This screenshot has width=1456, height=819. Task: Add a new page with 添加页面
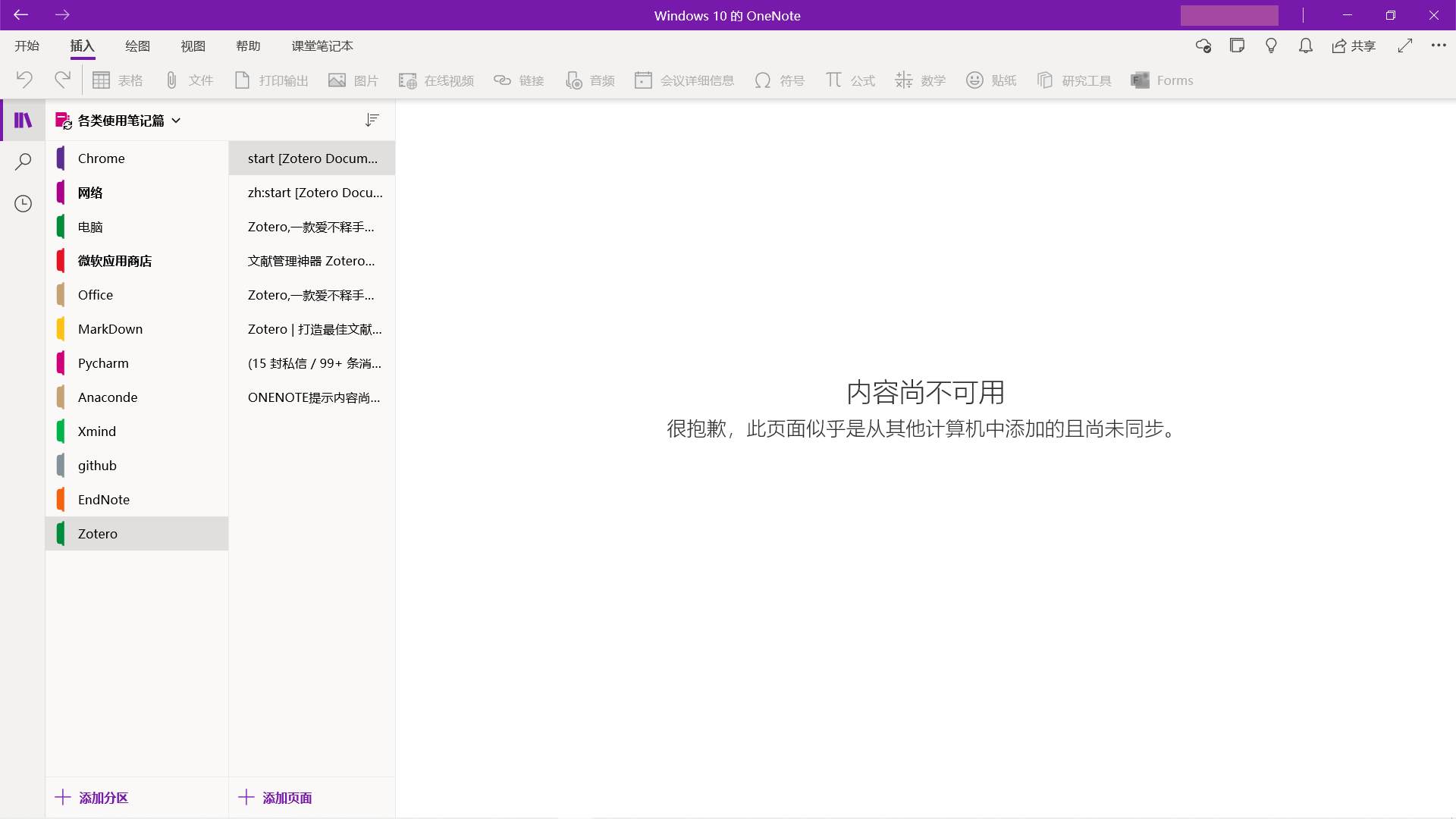tap(275, 798)
